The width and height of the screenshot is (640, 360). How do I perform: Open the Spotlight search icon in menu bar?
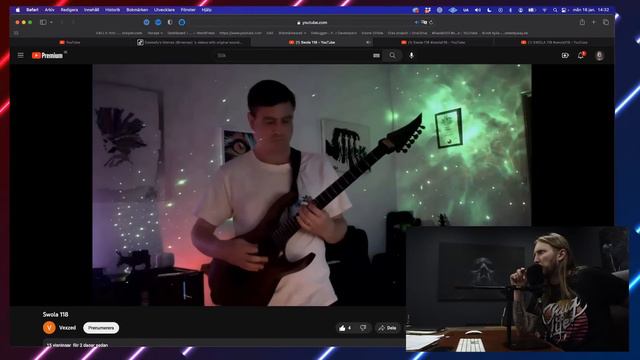pos(555,10)
